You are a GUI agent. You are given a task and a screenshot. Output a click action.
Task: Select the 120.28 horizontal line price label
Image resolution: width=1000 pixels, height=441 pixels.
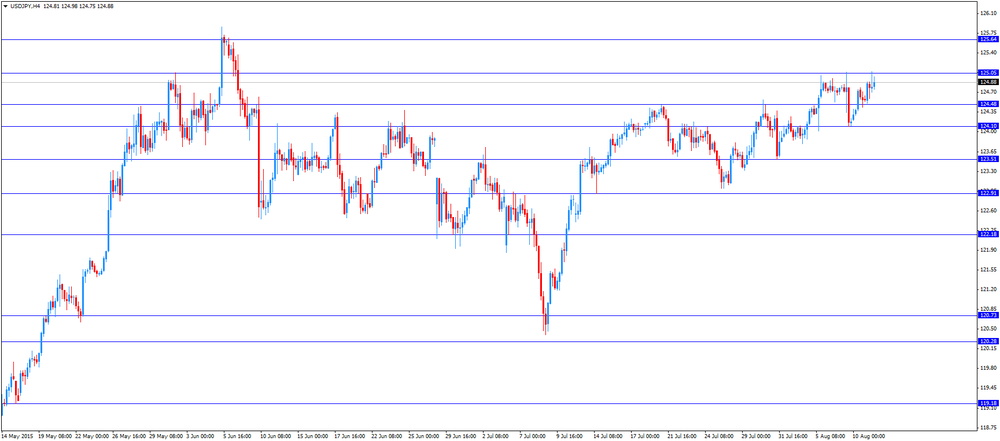[988, 341]
